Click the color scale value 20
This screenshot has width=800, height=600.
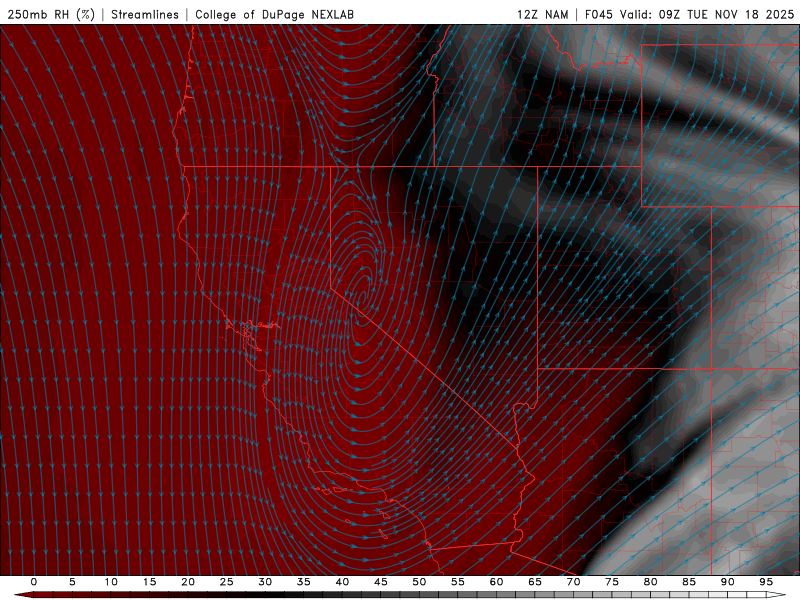click(188, 582)
